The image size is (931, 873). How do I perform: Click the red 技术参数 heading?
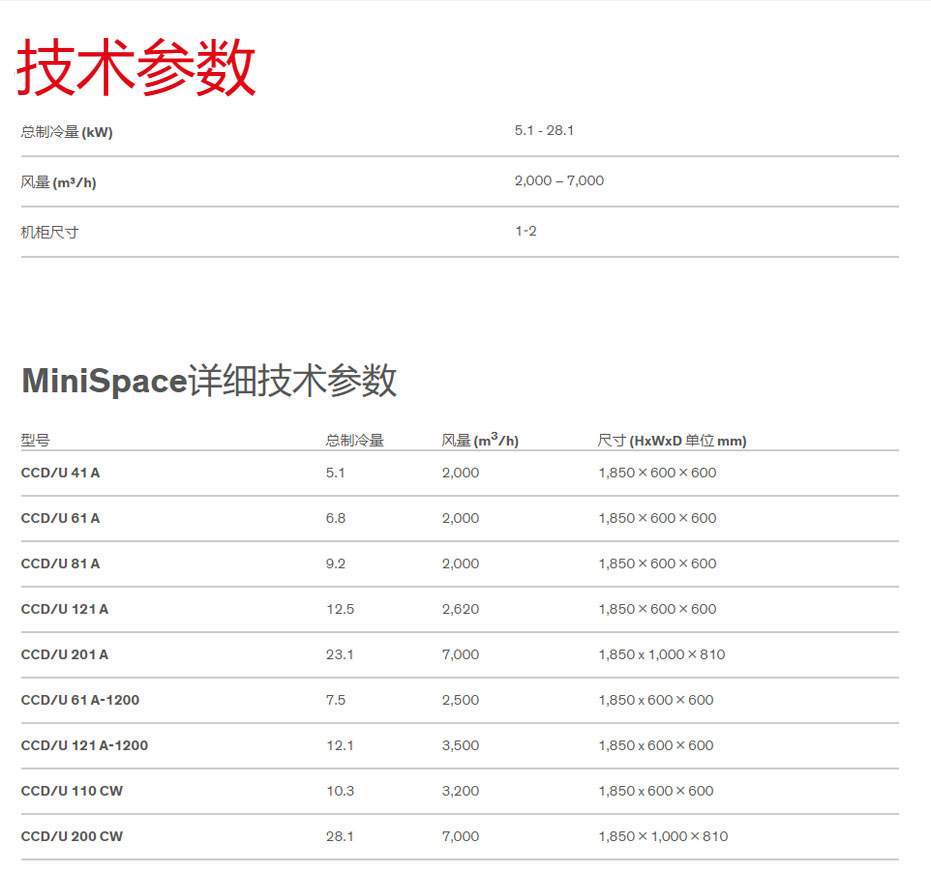click(x=136, y=67)
